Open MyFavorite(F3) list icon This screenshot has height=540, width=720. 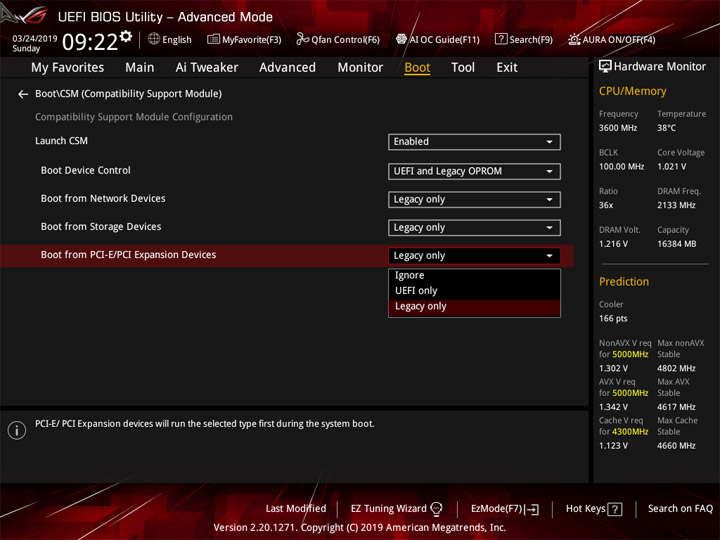(x=213, y=39)
